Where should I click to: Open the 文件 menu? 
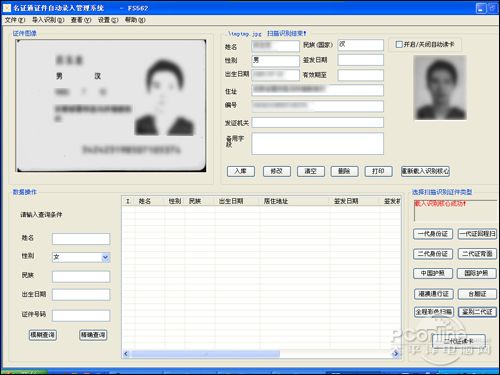coord(15,20)
